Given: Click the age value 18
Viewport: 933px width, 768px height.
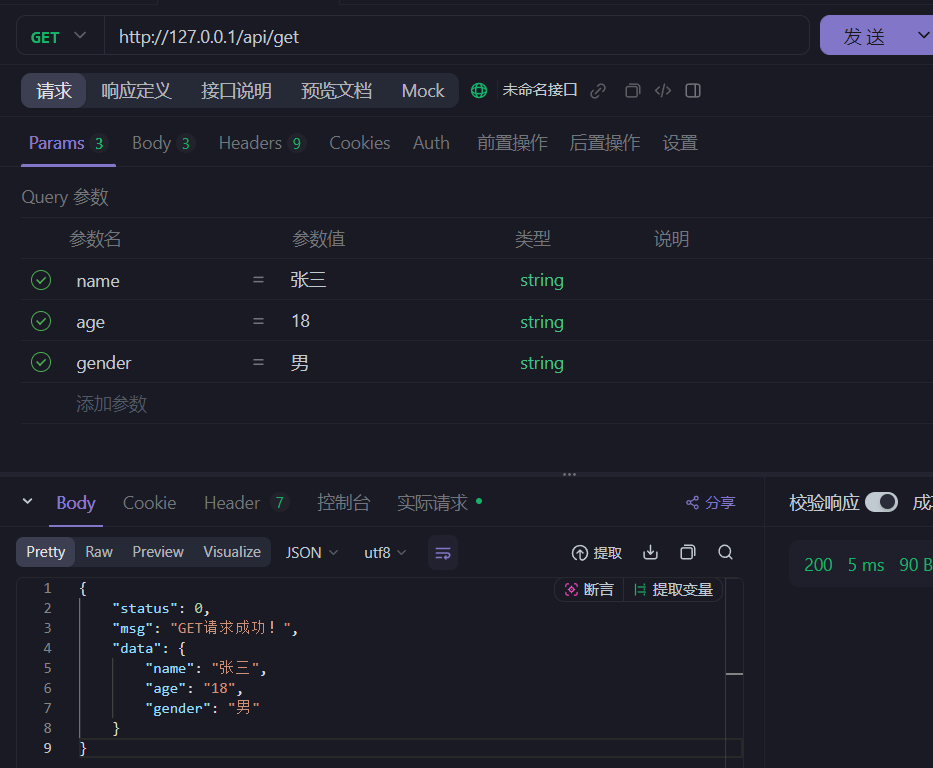Looking at the screenshot, I should (300, 321).
